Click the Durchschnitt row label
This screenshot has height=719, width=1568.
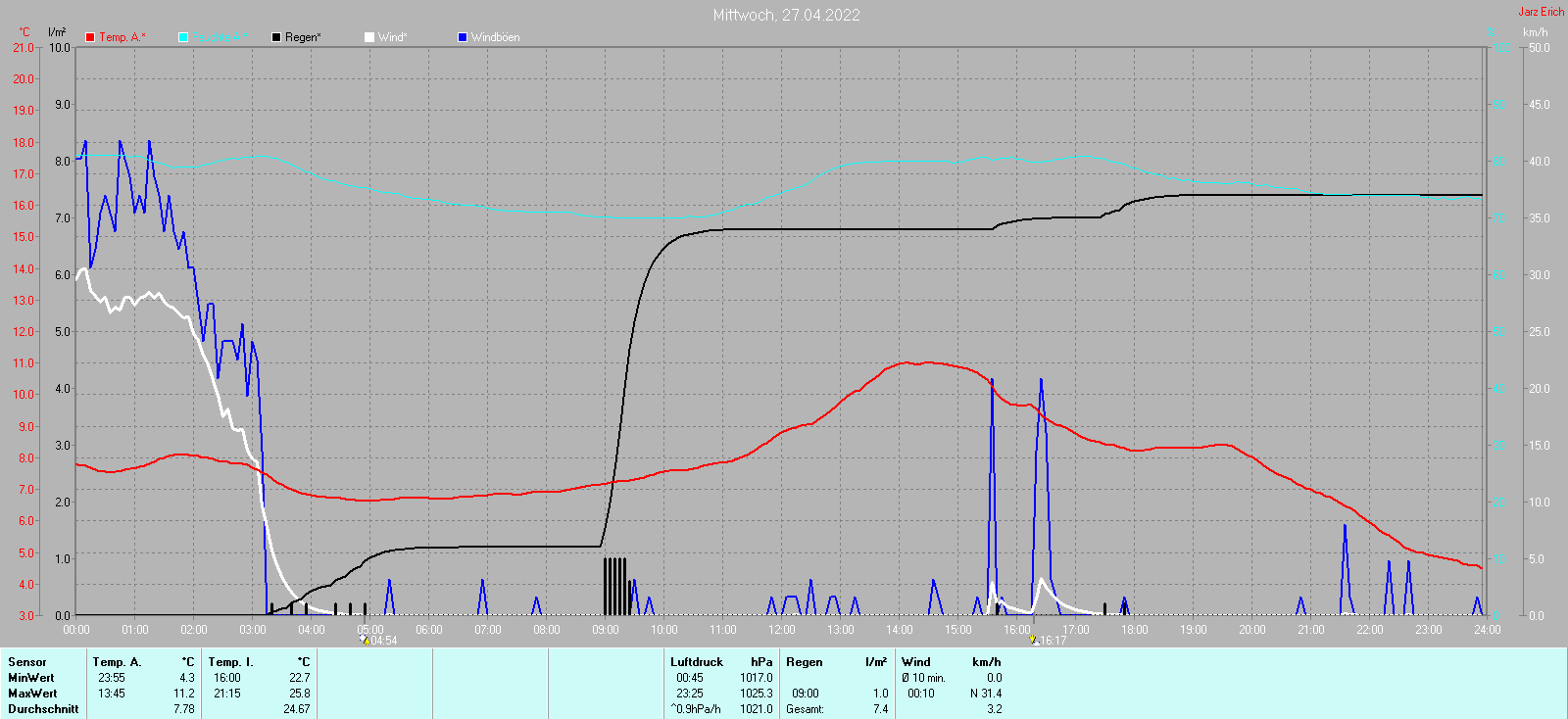tap(43, 709)
